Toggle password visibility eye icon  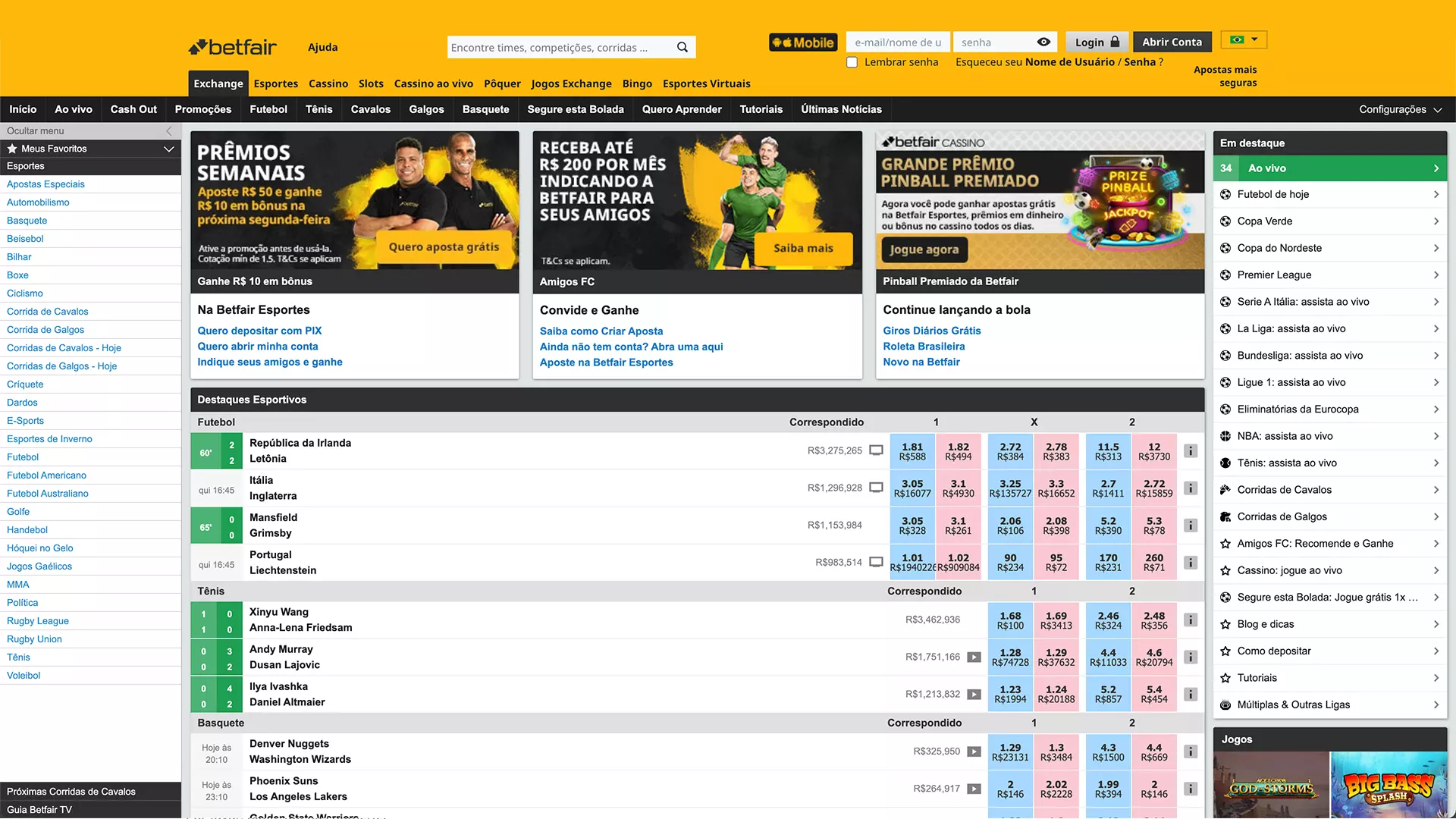tap(1044, 42)
